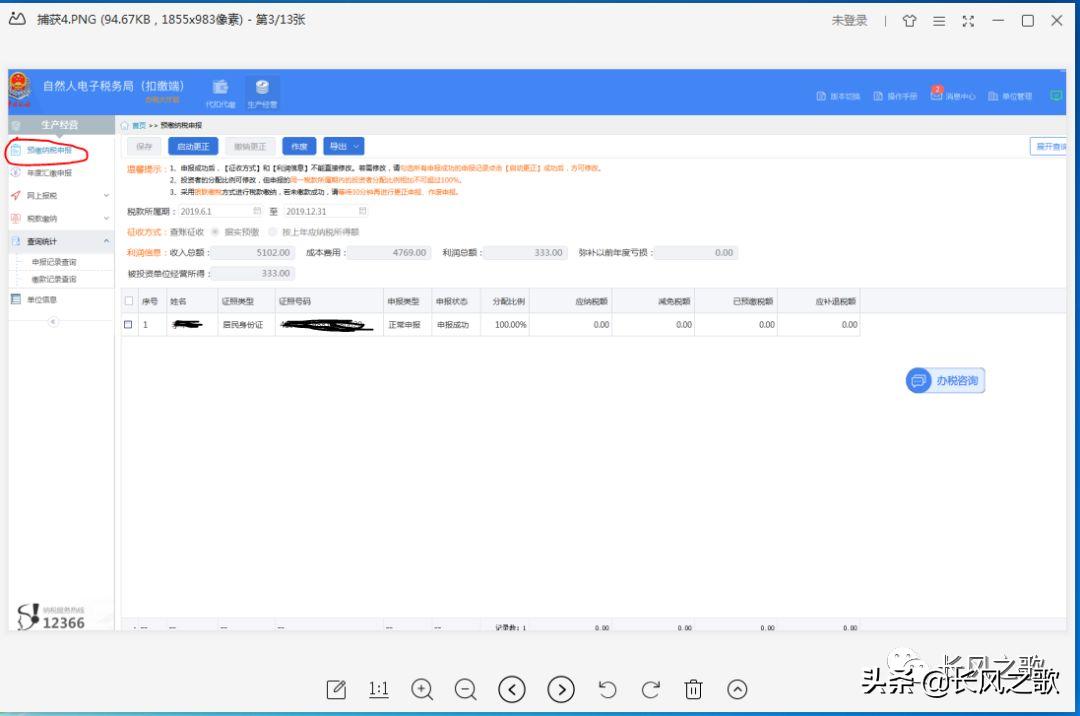Click the undo arrow in viewer toolbar

click(607, 690)
